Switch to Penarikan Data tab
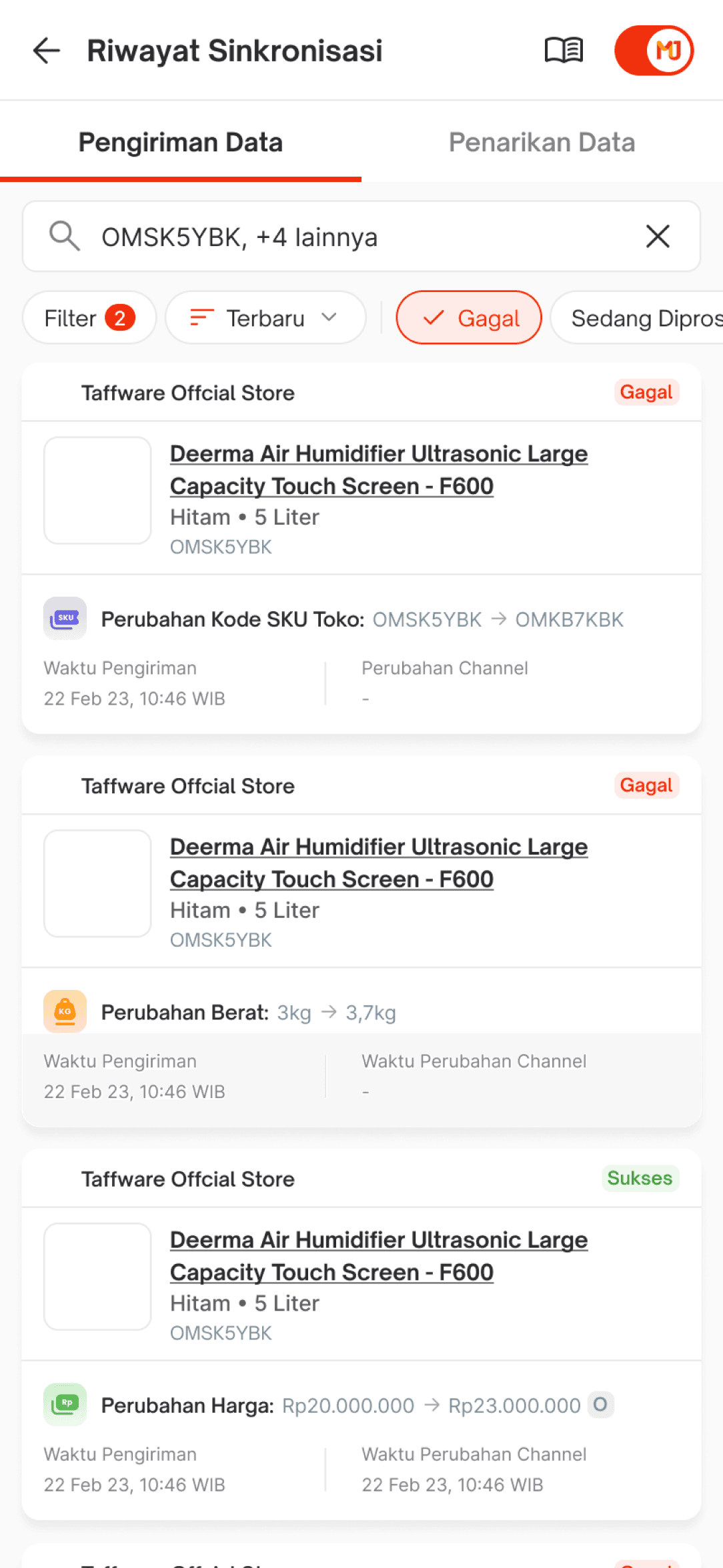The height and width of the screenshot is (1568, 723). pos(542,142)
